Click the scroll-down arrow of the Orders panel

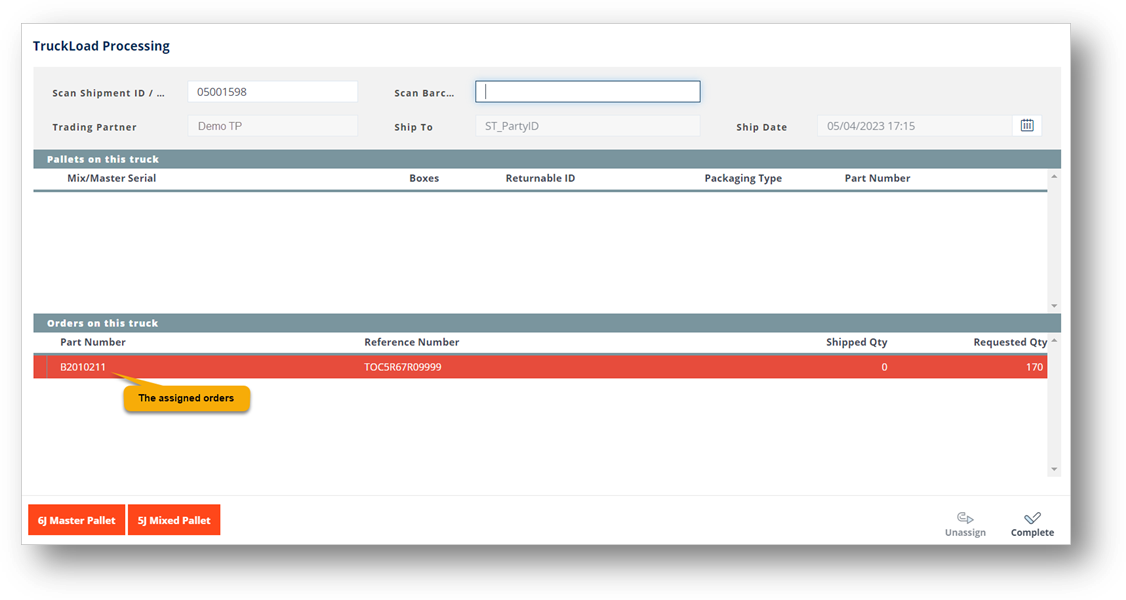1054,467
